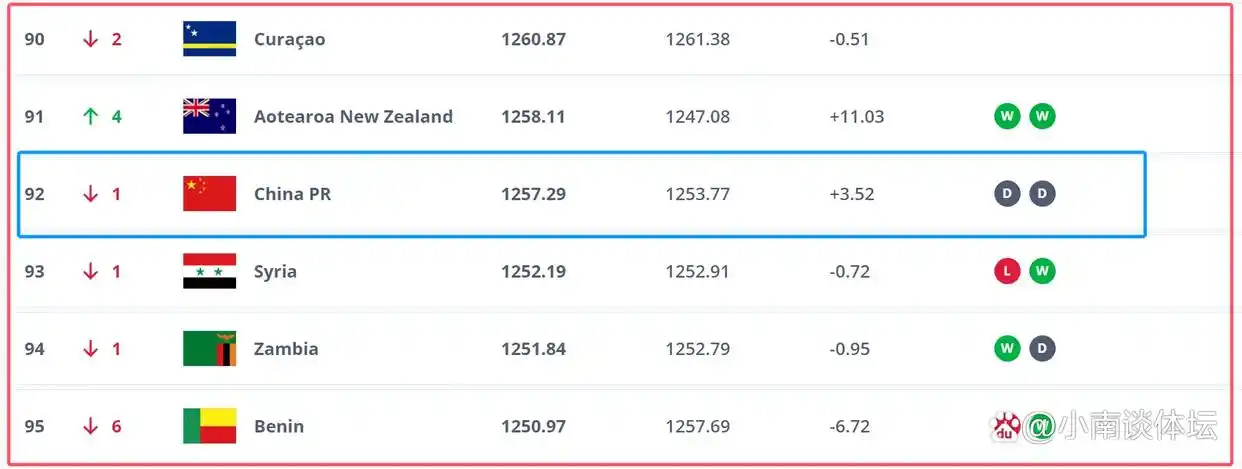Screen dimensions: 1242x469
Task: Open the Curaçao team link
Action: (x=289, y=39)
